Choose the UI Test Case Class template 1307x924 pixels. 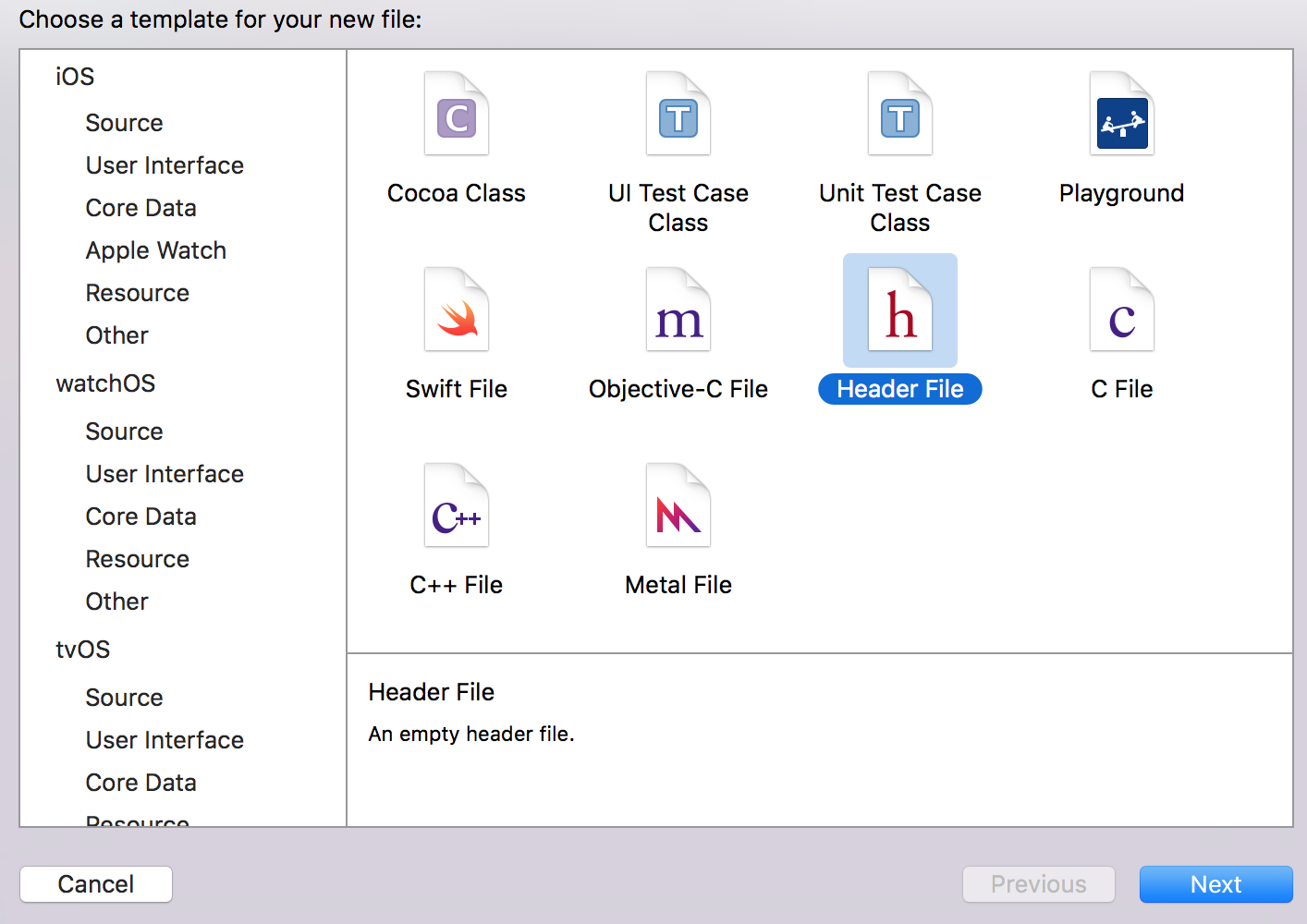pyautogui.click(x=678, y=114)
